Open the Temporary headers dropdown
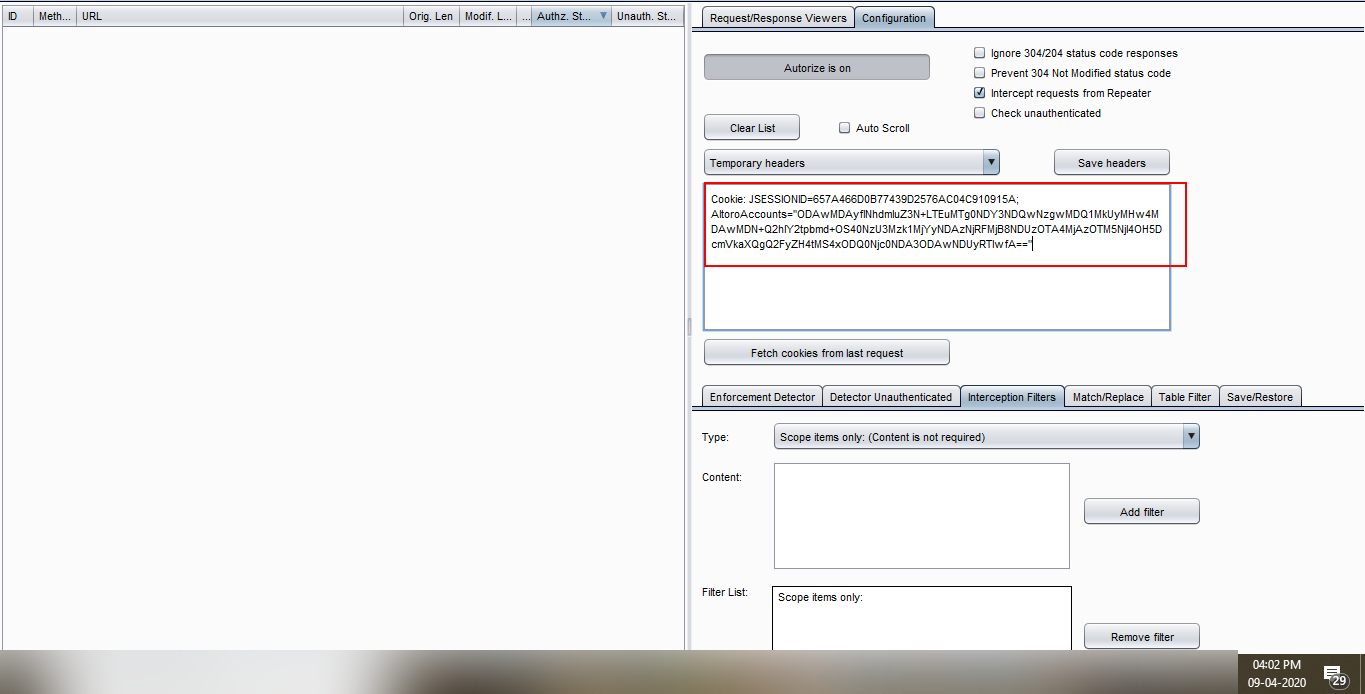 851,163
